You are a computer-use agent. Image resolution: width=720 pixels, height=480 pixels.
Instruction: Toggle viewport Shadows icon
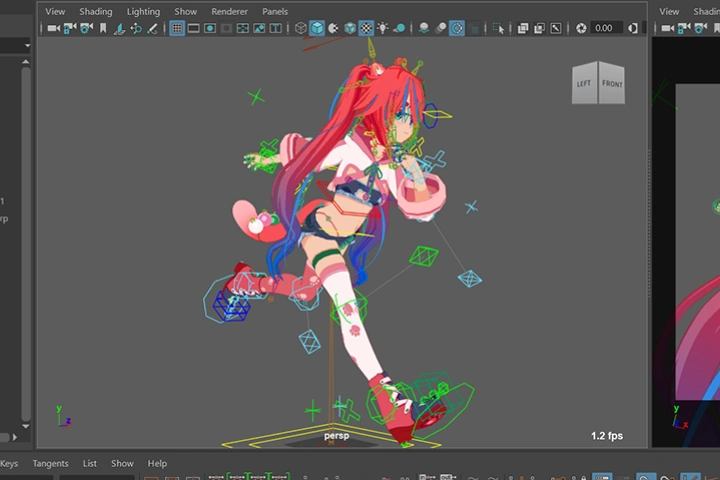pyautogui.click(x=399, y=28)
